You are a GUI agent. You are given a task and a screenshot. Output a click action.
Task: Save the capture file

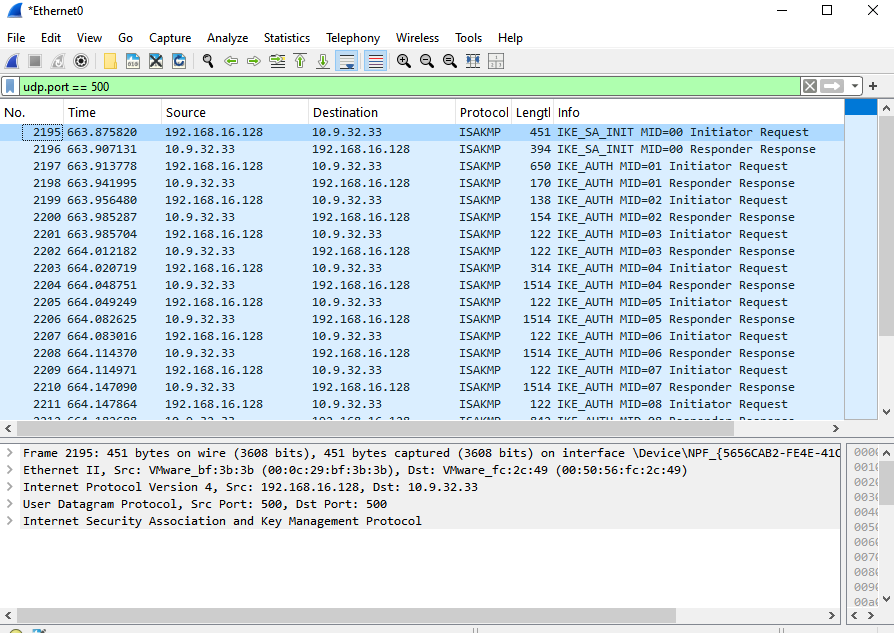(x=133, y=61)
